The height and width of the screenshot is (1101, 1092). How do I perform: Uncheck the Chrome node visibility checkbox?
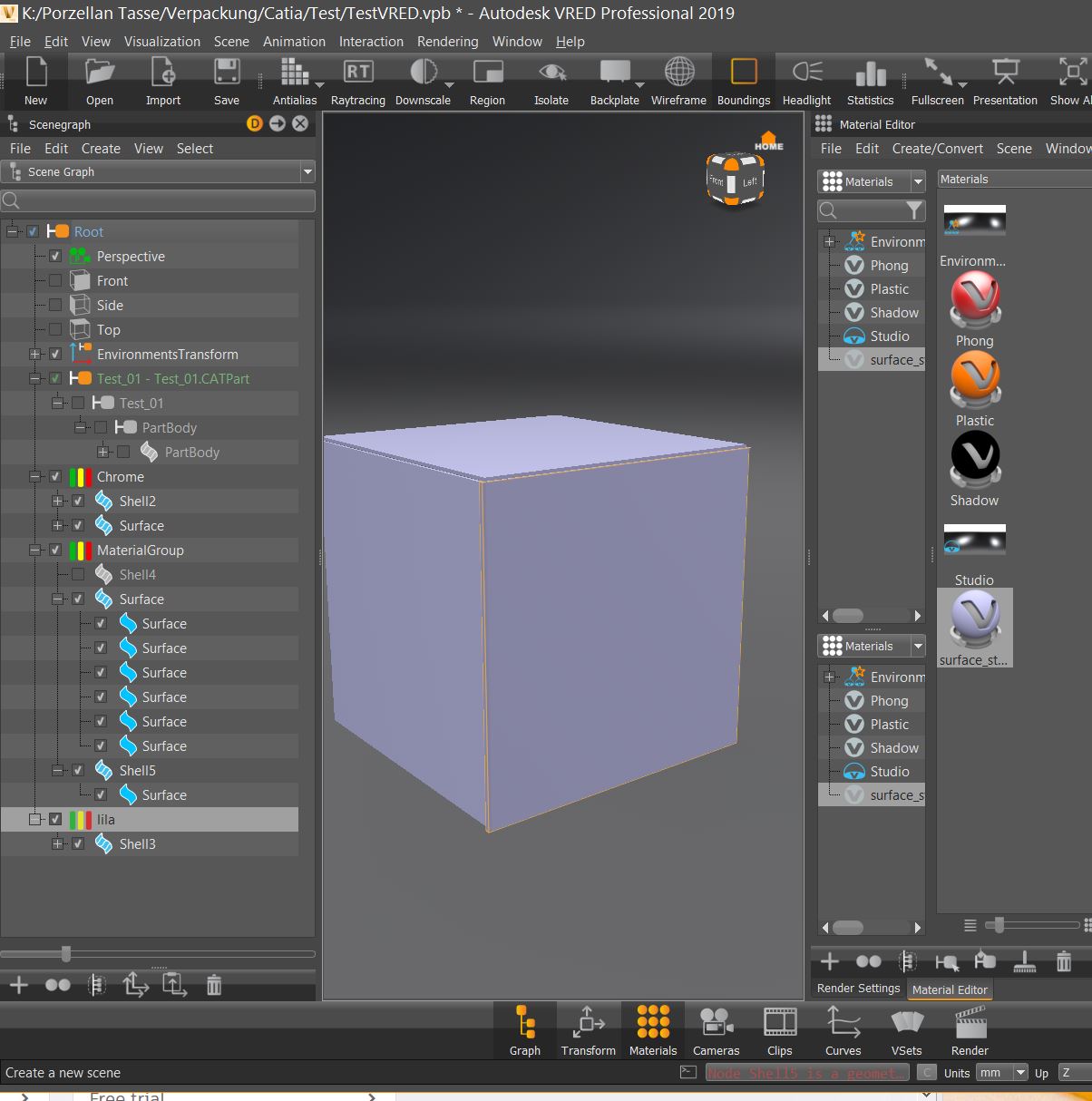point(54,477)
